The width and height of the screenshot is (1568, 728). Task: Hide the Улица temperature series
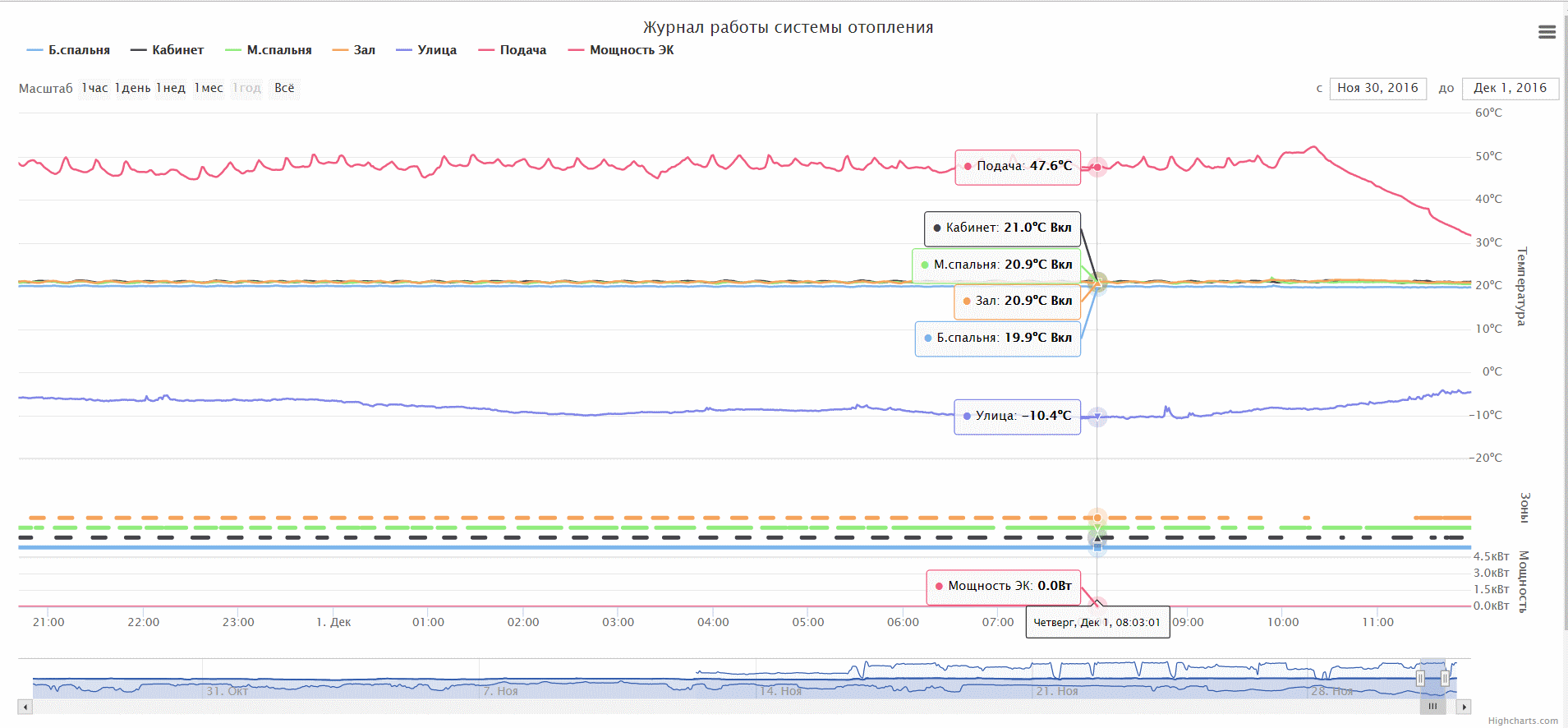coord(426,50)
